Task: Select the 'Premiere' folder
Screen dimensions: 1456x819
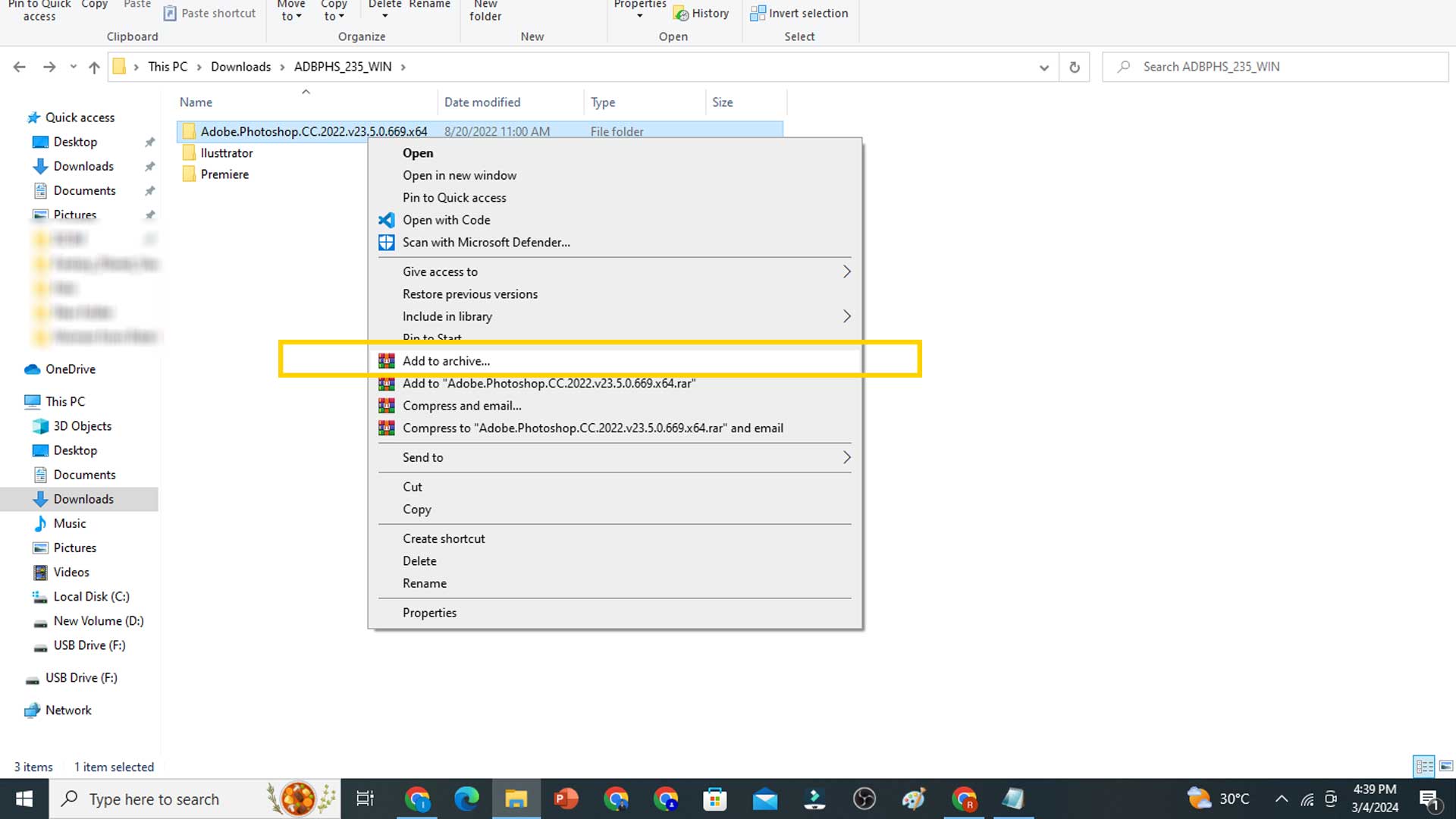Action: click(x=224, y=174)
